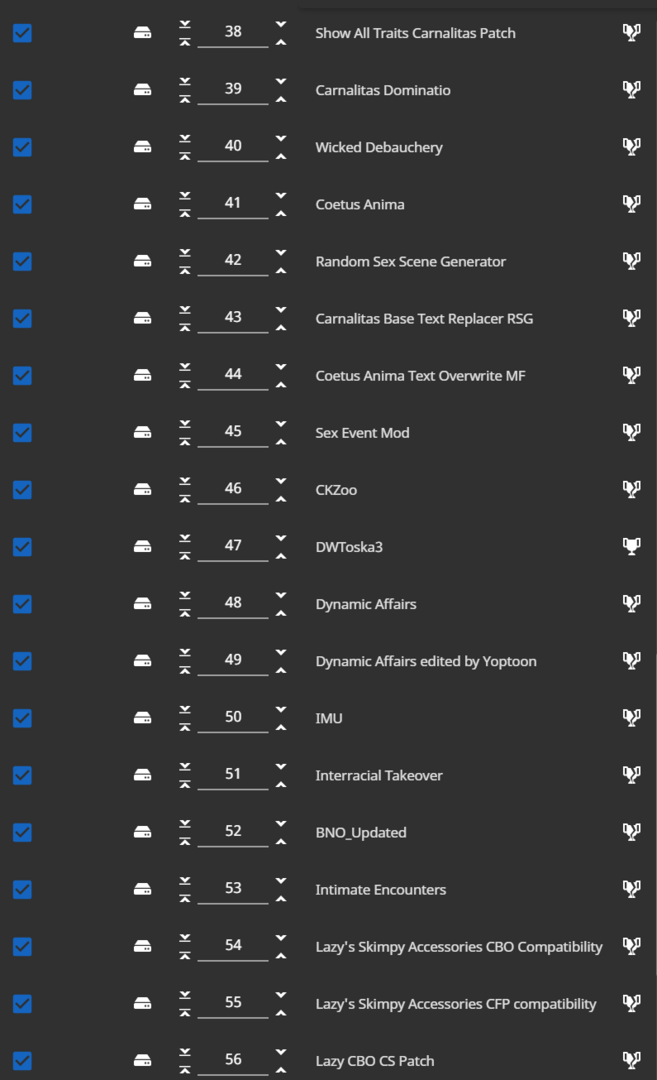Move Carnalitas Base Text Replacer RSG to top
The width and height of the screenshot is (657, 1080).
[185, 328]
